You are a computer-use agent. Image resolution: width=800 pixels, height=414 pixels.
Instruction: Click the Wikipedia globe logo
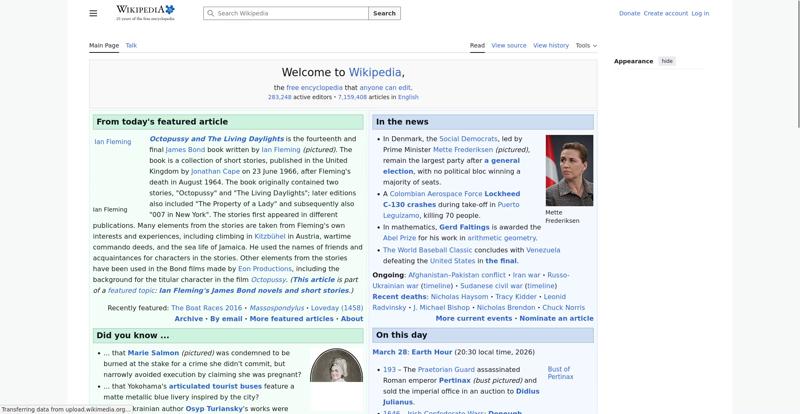(145, 12)
